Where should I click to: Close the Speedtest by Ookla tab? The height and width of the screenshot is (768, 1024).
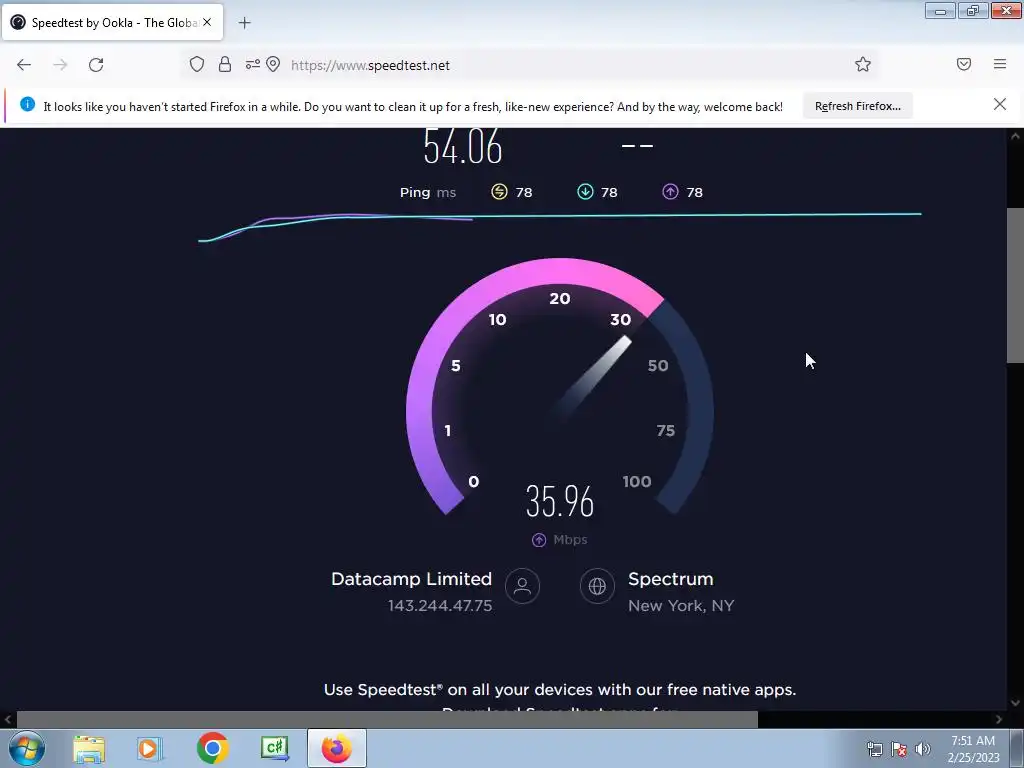[207, 22]
